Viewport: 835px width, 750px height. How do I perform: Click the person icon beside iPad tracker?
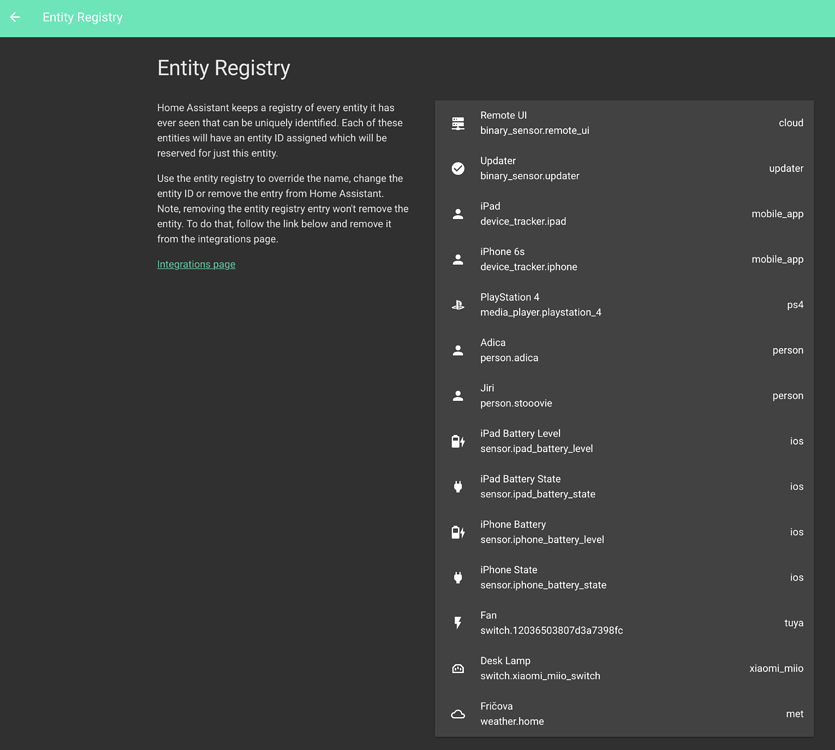(x=457, y=213)
